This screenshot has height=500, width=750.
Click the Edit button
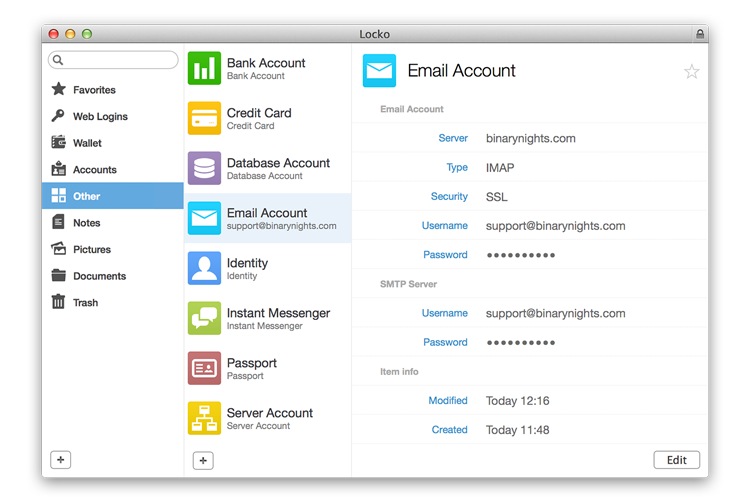coord(677,460)
